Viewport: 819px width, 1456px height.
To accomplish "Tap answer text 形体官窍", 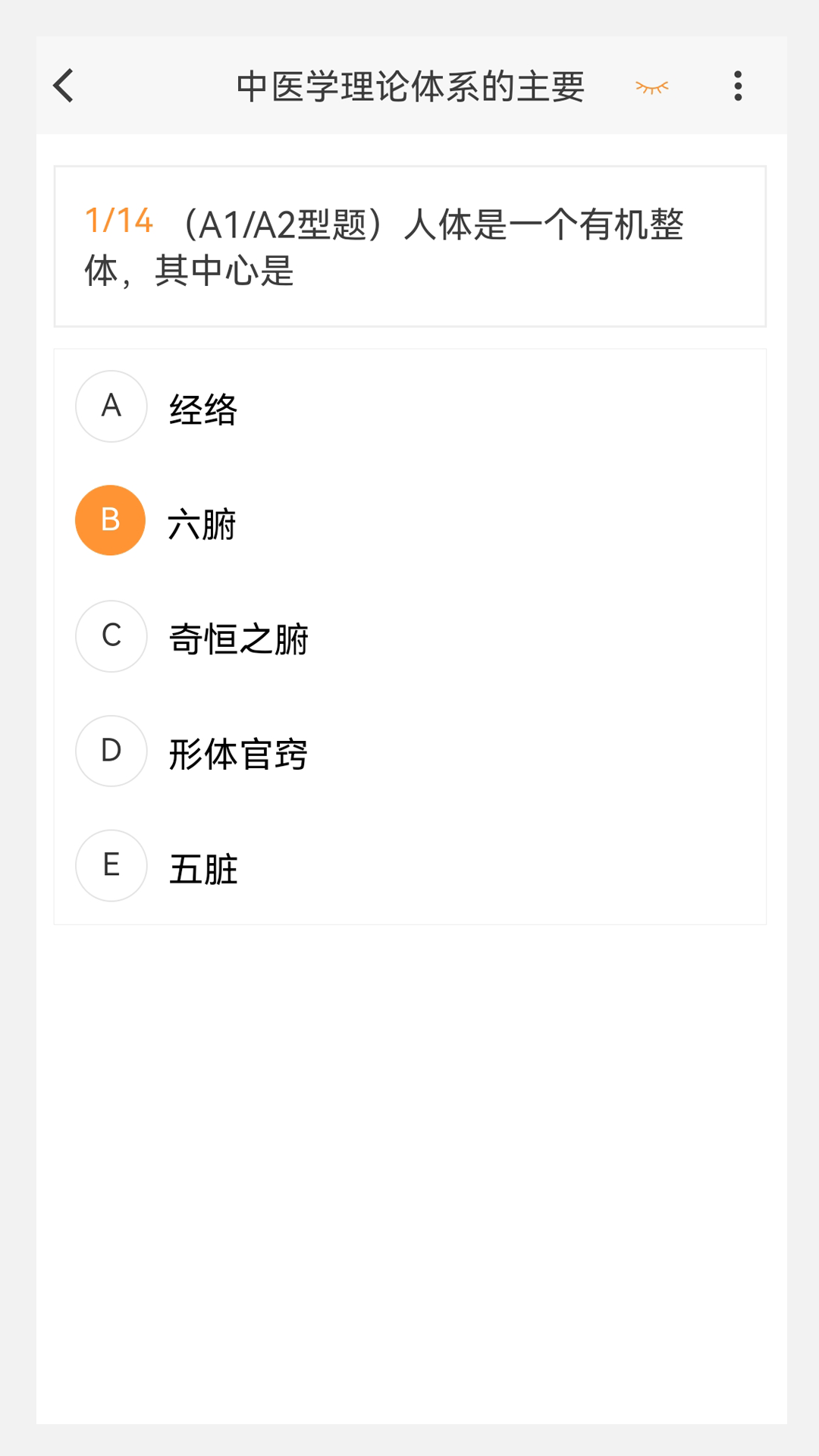I will (x=238, y=755).
